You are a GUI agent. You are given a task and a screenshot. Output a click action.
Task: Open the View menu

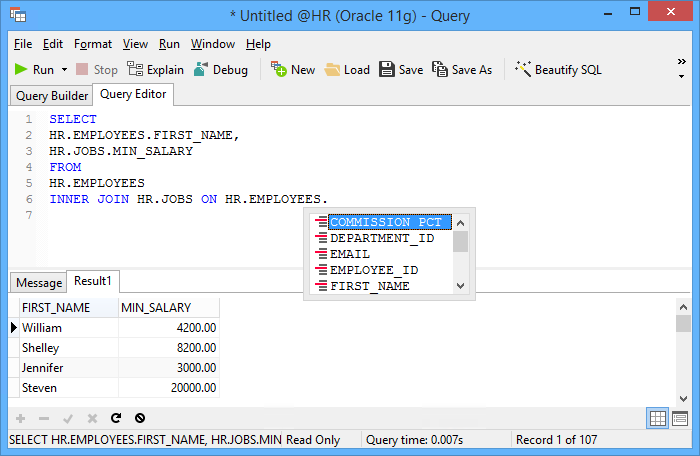tap(135, 44)
